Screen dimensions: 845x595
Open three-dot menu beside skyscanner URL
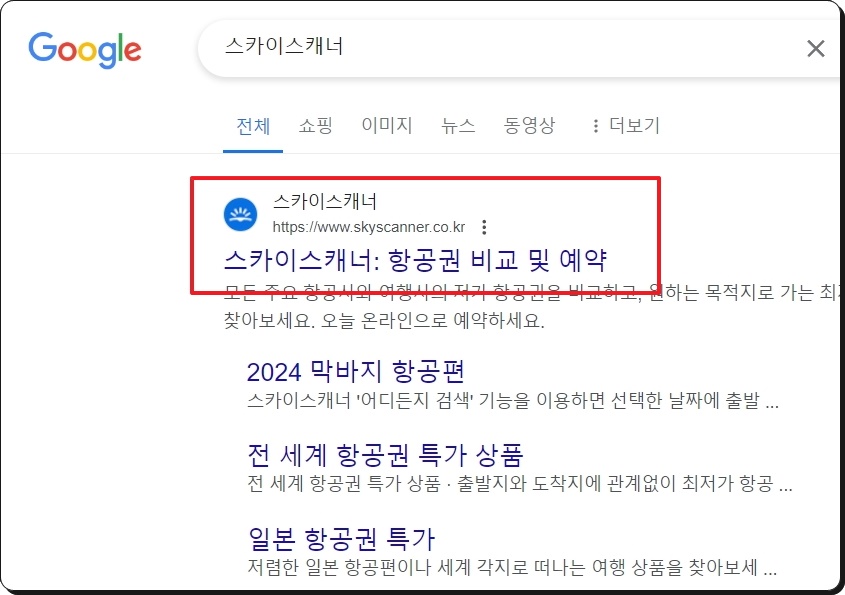pos(484,227)
